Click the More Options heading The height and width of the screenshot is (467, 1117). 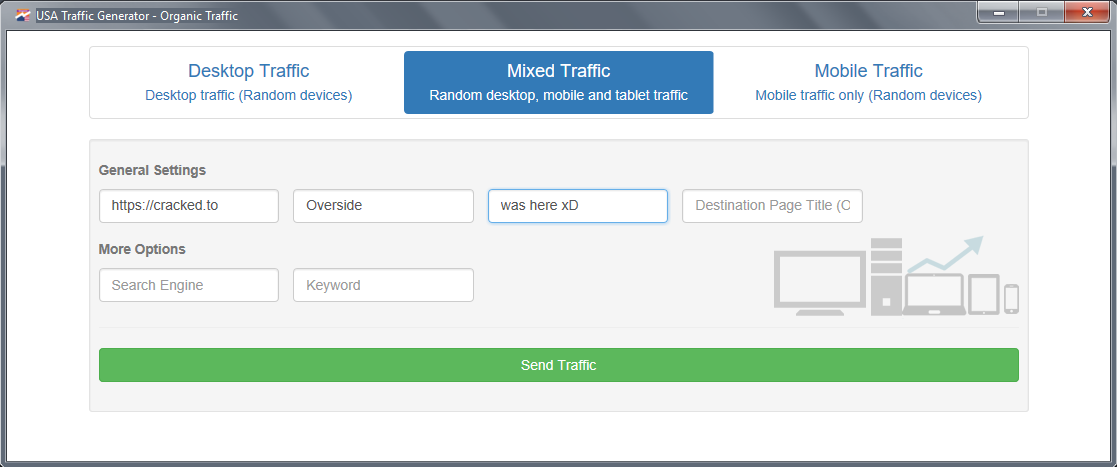tap(142, 249)
